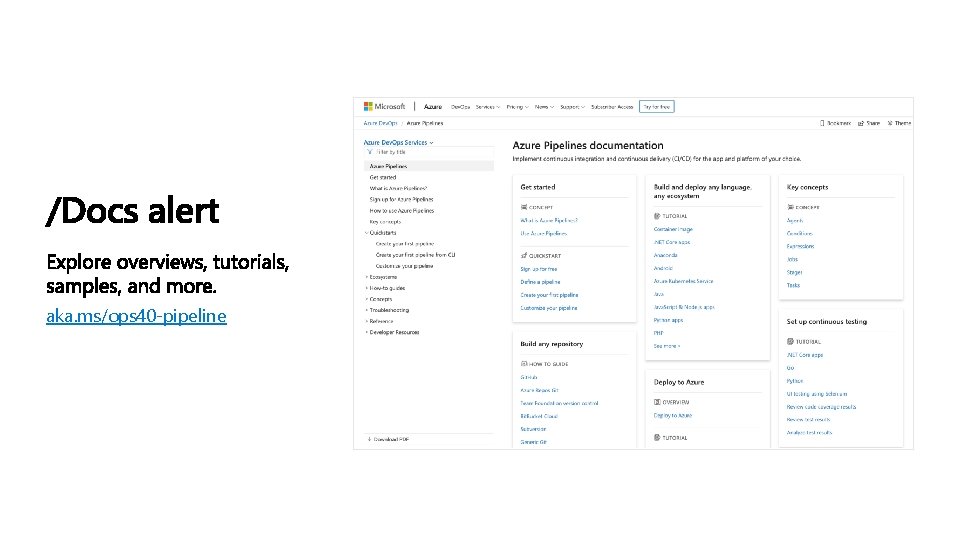
Task: Click the Overview icon in Deploy to Azure card
Action: point(657,402)
